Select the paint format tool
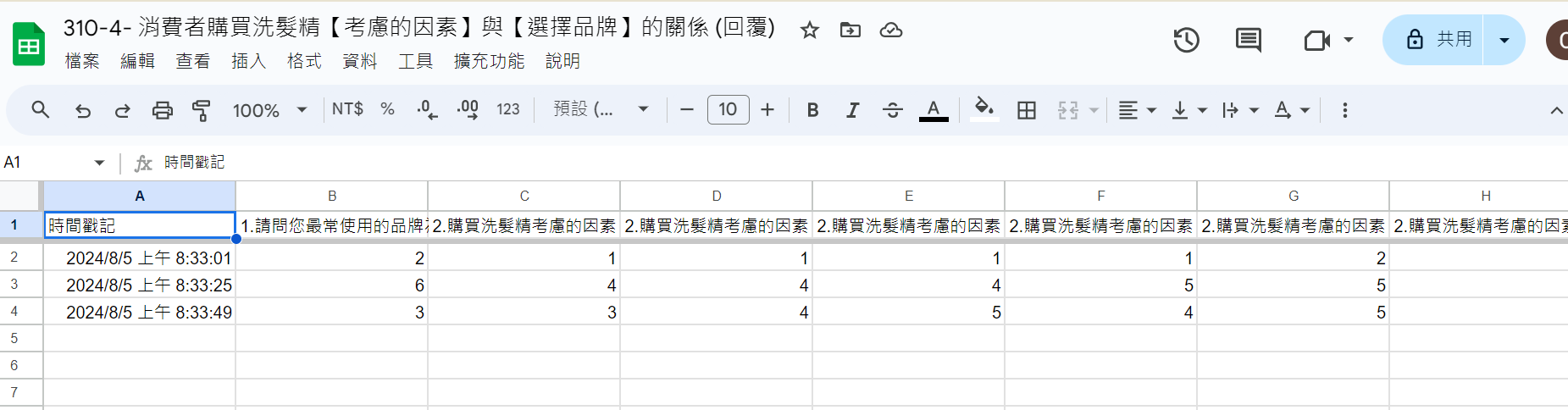This screenshot has width=1568, height=410. (x=202, y=110)
